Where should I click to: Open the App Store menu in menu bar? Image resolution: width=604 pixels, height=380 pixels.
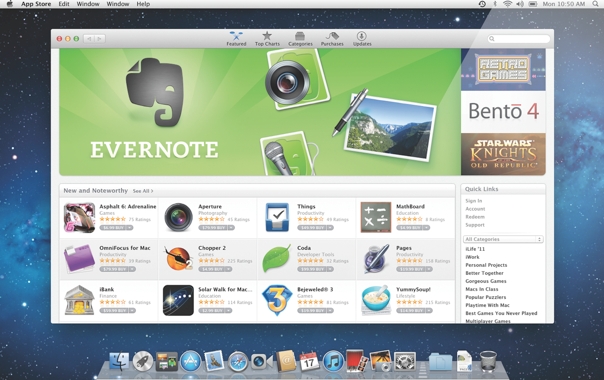[x=36, y=4]
